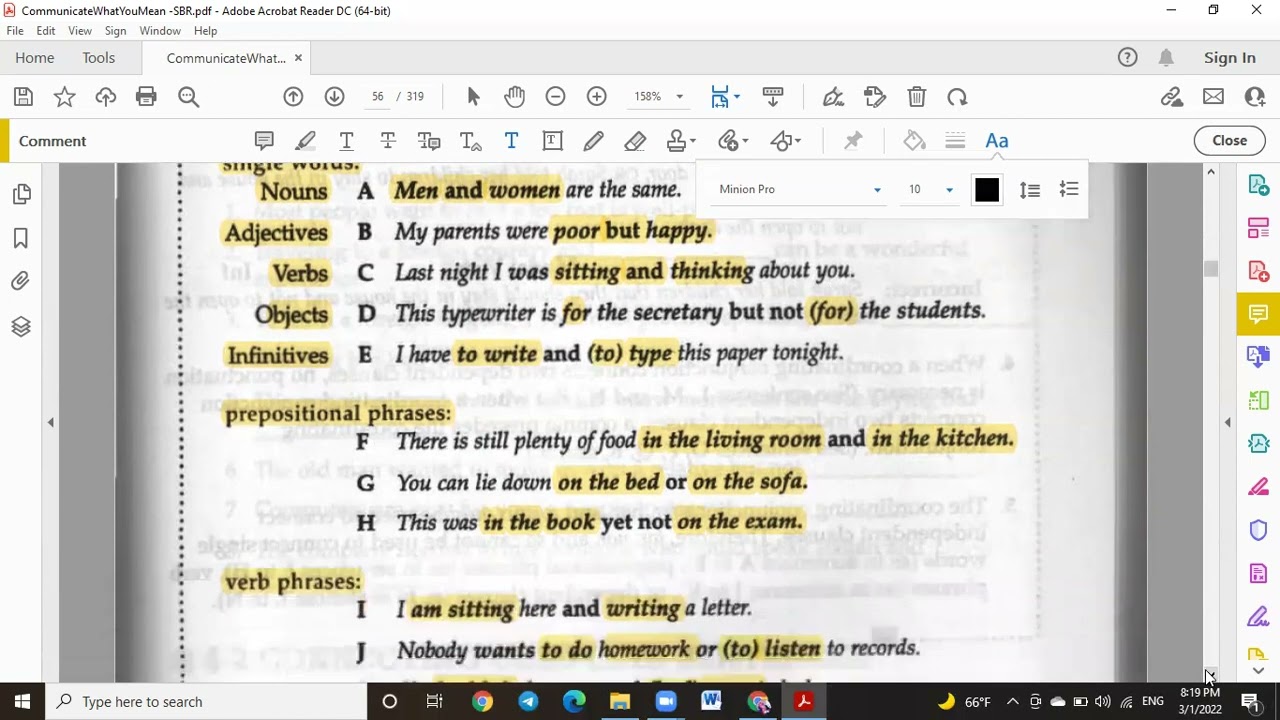The width and height of the screenshot is (1280, 720).
Task: Switch to the Home tab
Action: 35,58
